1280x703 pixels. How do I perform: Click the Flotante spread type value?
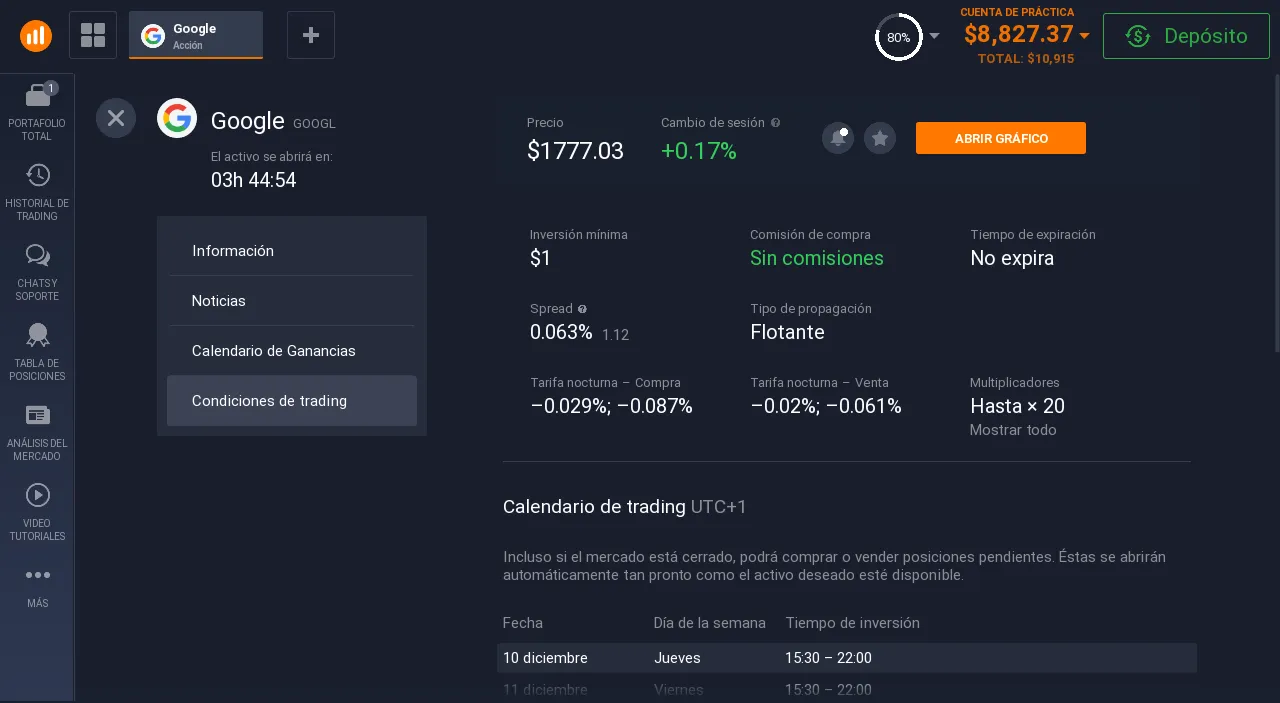(787, 332)
